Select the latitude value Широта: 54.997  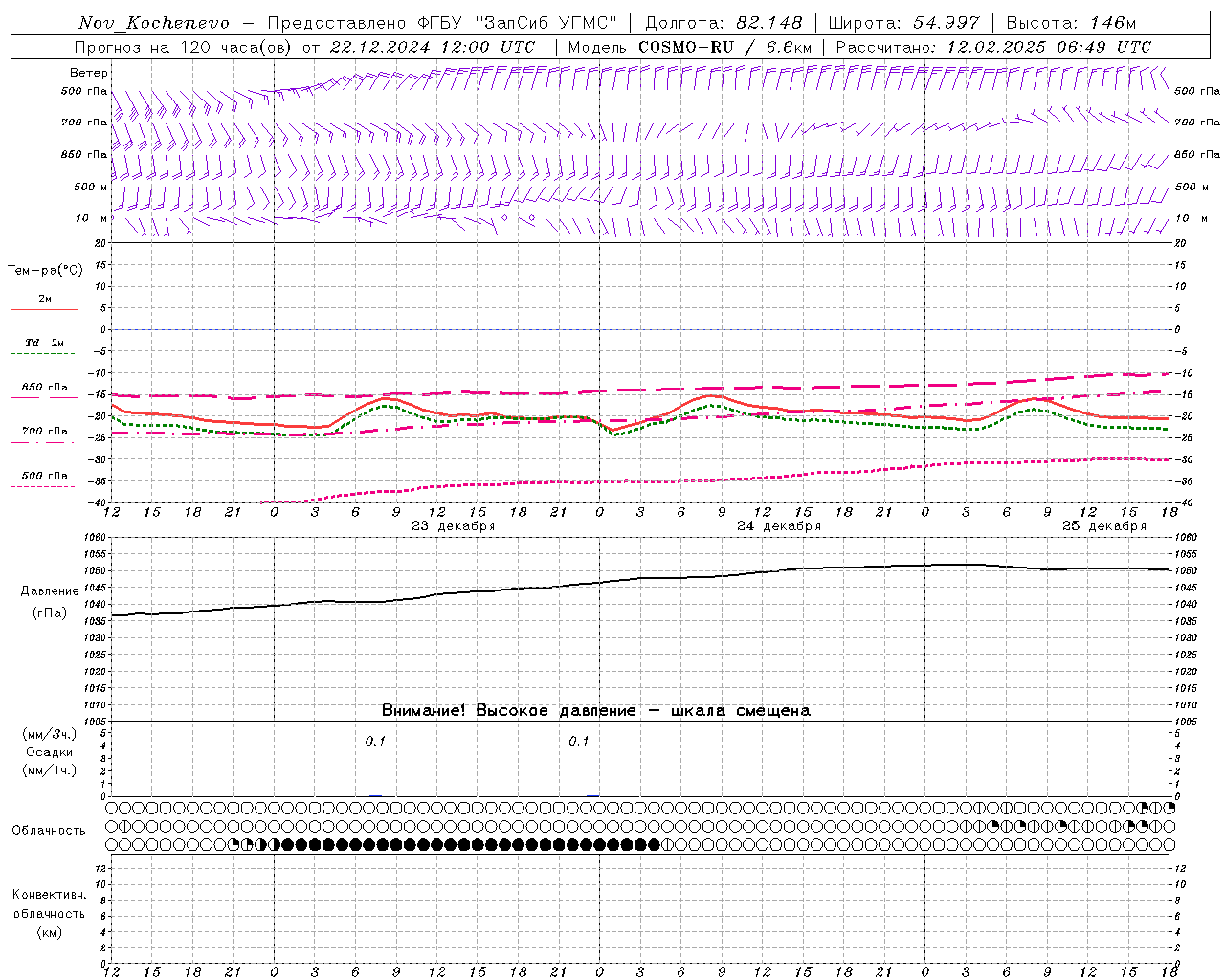[903, 23]
